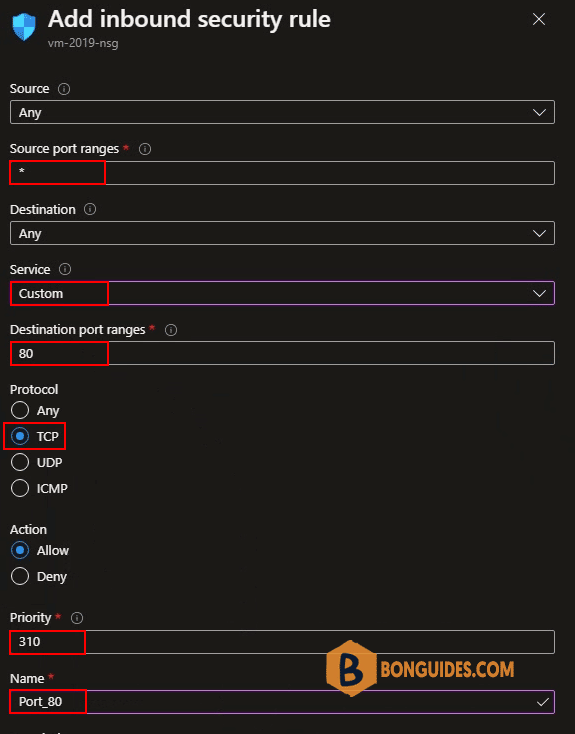The width and height of the screenshot is (575, 734).
Task: Close the Add inbound security rule panel
Action: coord(539,19)
